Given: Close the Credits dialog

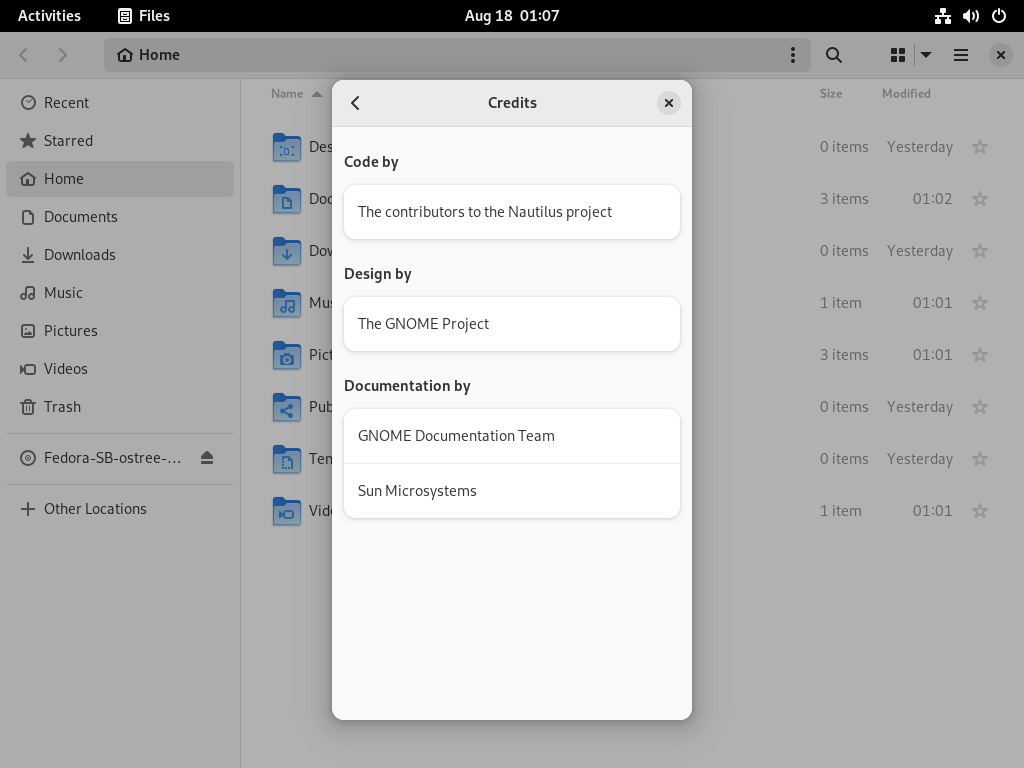Looking at the screenshot, I should pos(669,103).
